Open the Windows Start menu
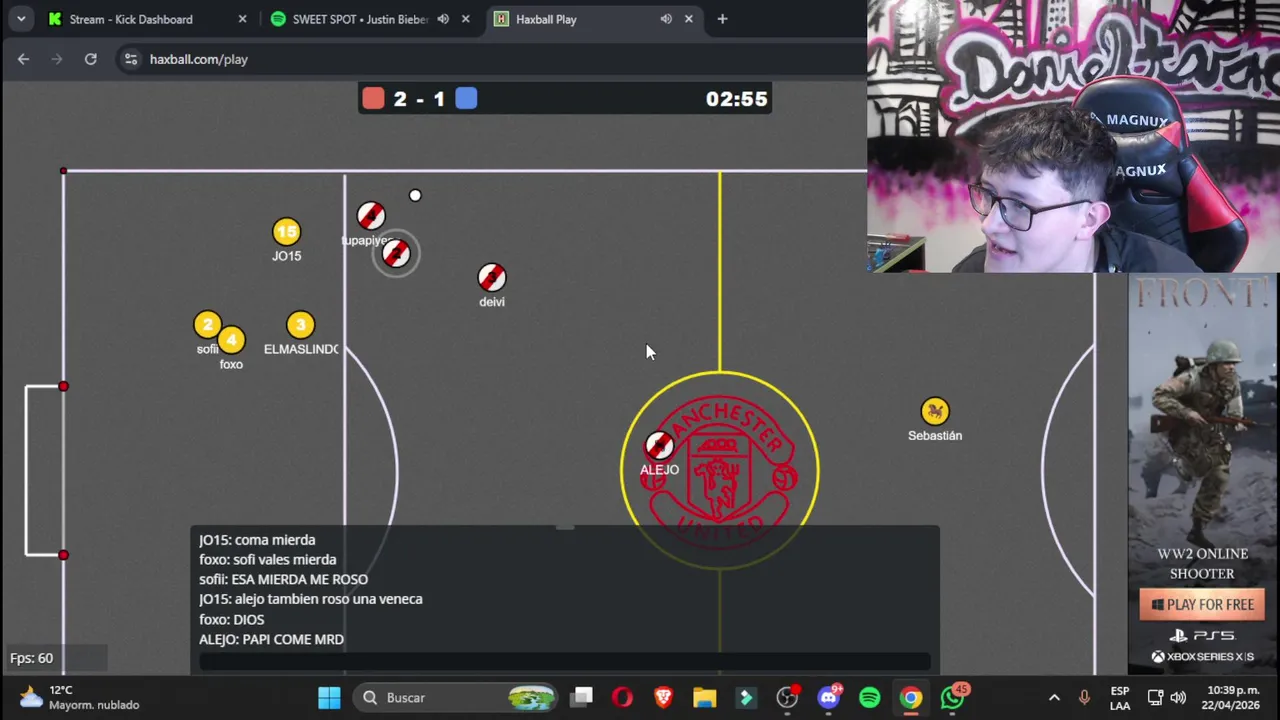1280x720 pixels. coord(329,697)
